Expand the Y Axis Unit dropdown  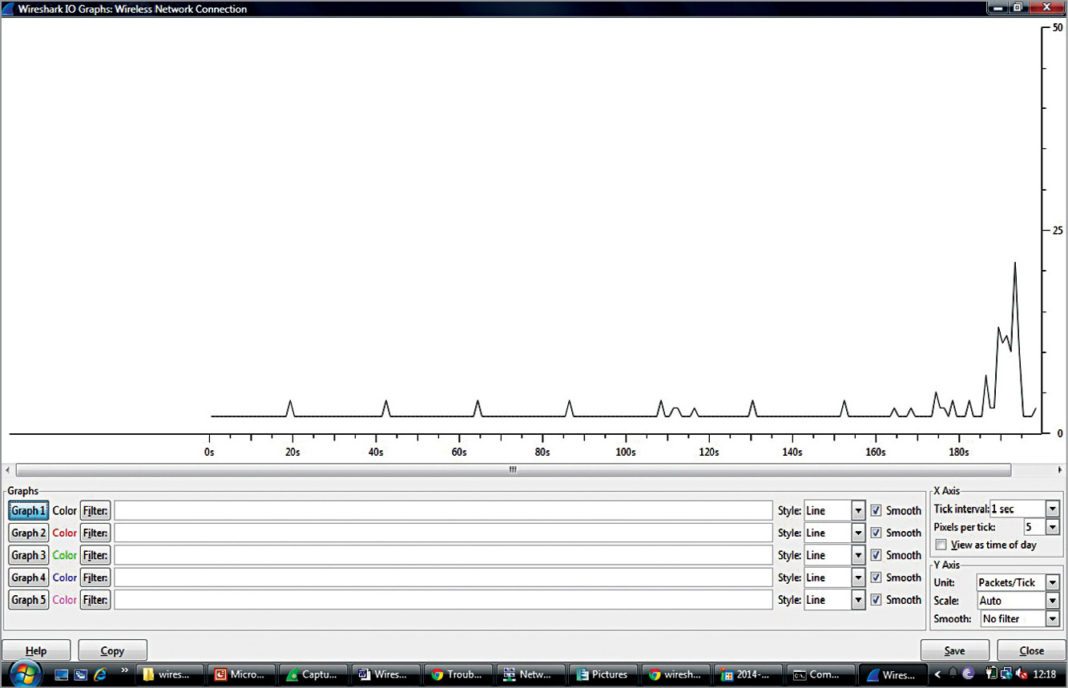[1052, 581]
